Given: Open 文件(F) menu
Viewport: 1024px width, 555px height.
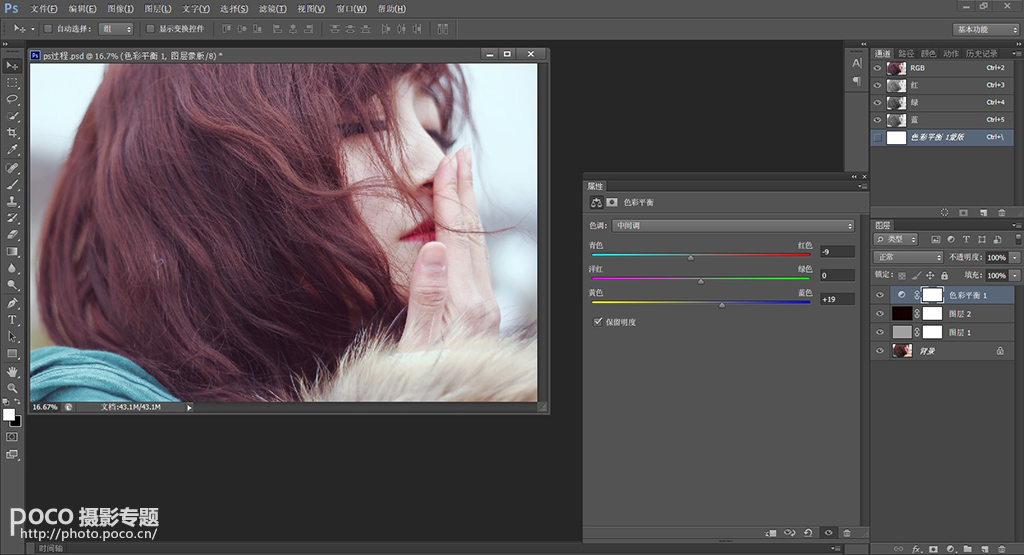Looking at the screenshot, I should [x=43, y=8].
